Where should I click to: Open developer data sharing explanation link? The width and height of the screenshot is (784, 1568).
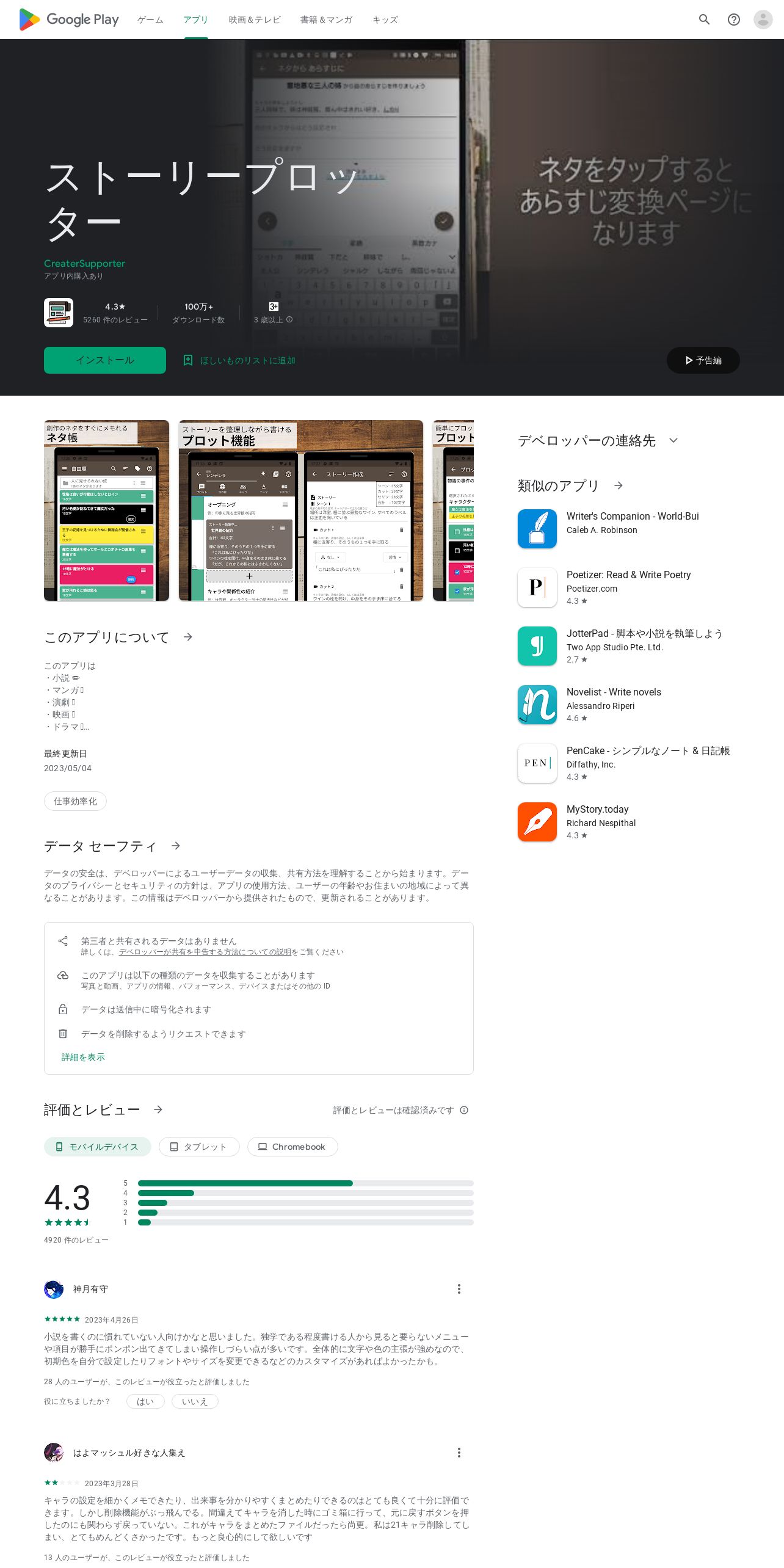205,952
